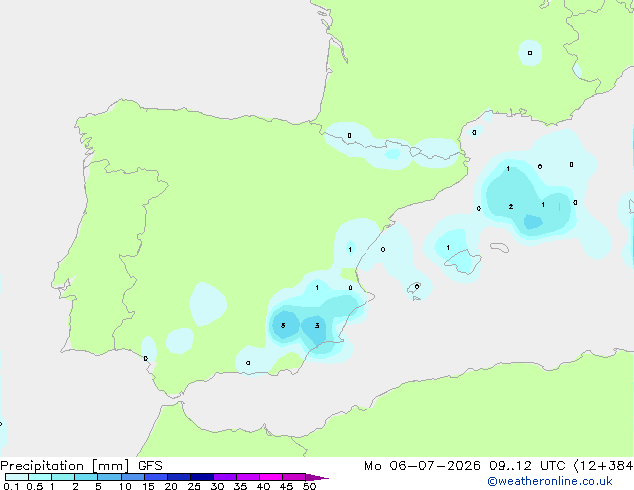Click the "GFS" model label
Image resolution: width=634 pixels, height=490 pixels.
click(150, 466)
